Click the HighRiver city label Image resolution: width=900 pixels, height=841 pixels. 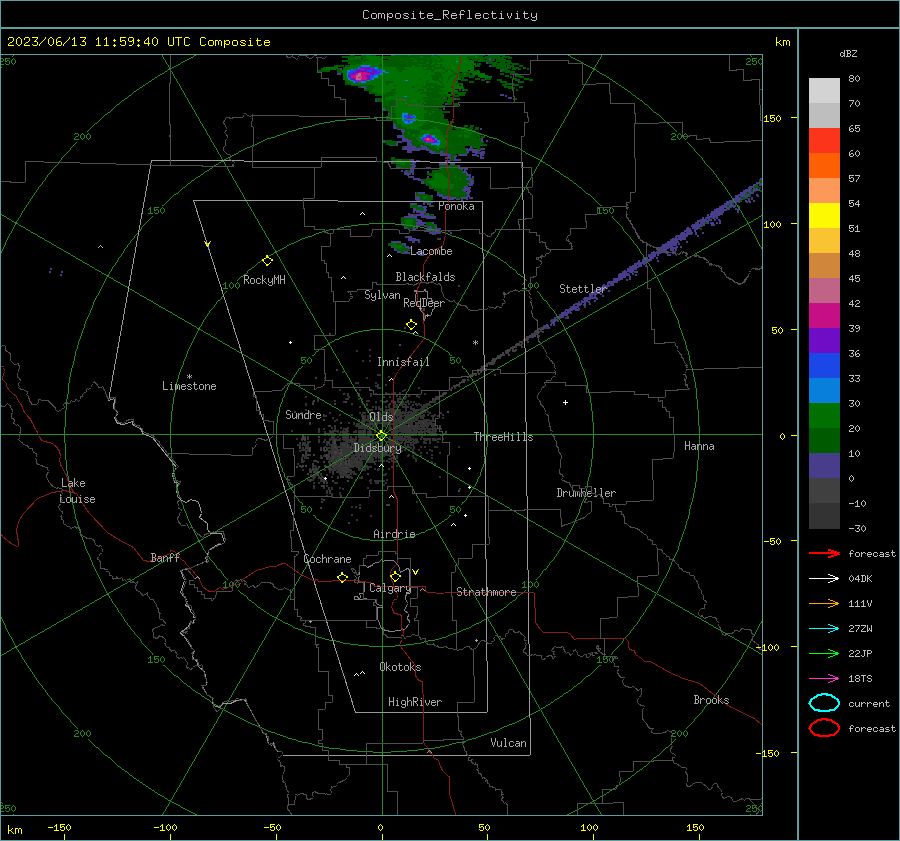point(415,702)
